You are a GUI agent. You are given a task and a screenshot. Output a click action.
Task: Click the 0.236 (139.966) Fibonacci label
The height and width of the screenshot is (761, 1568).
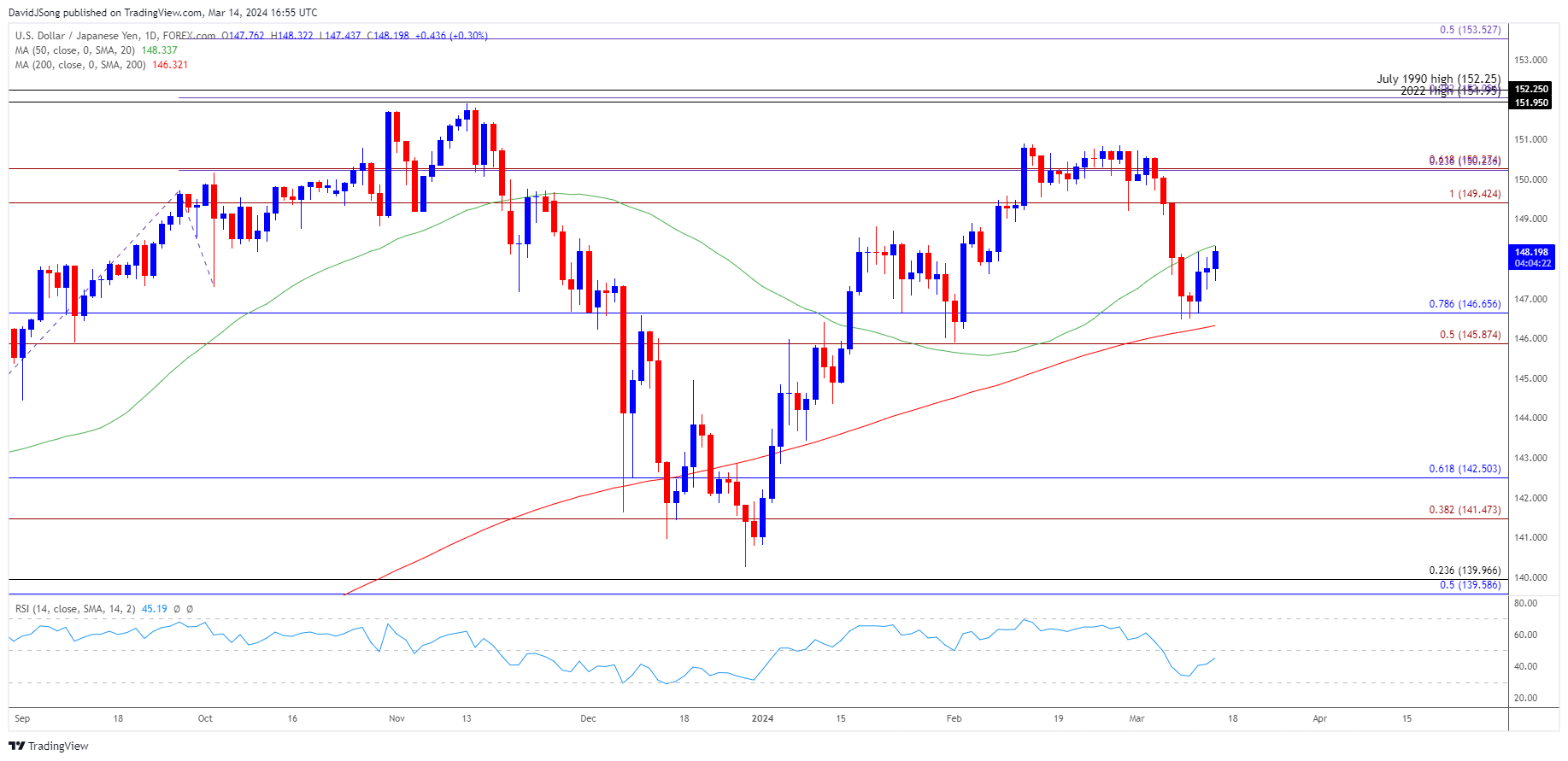1465,571
